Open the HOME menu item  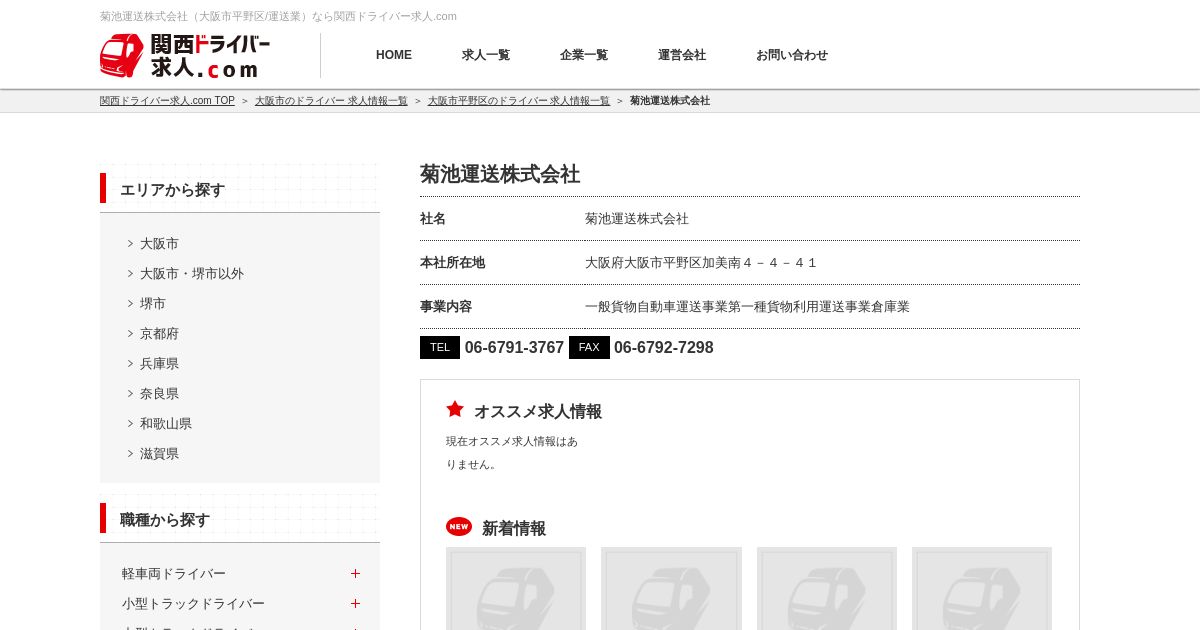pyautogui.click(x=394, y=55)
